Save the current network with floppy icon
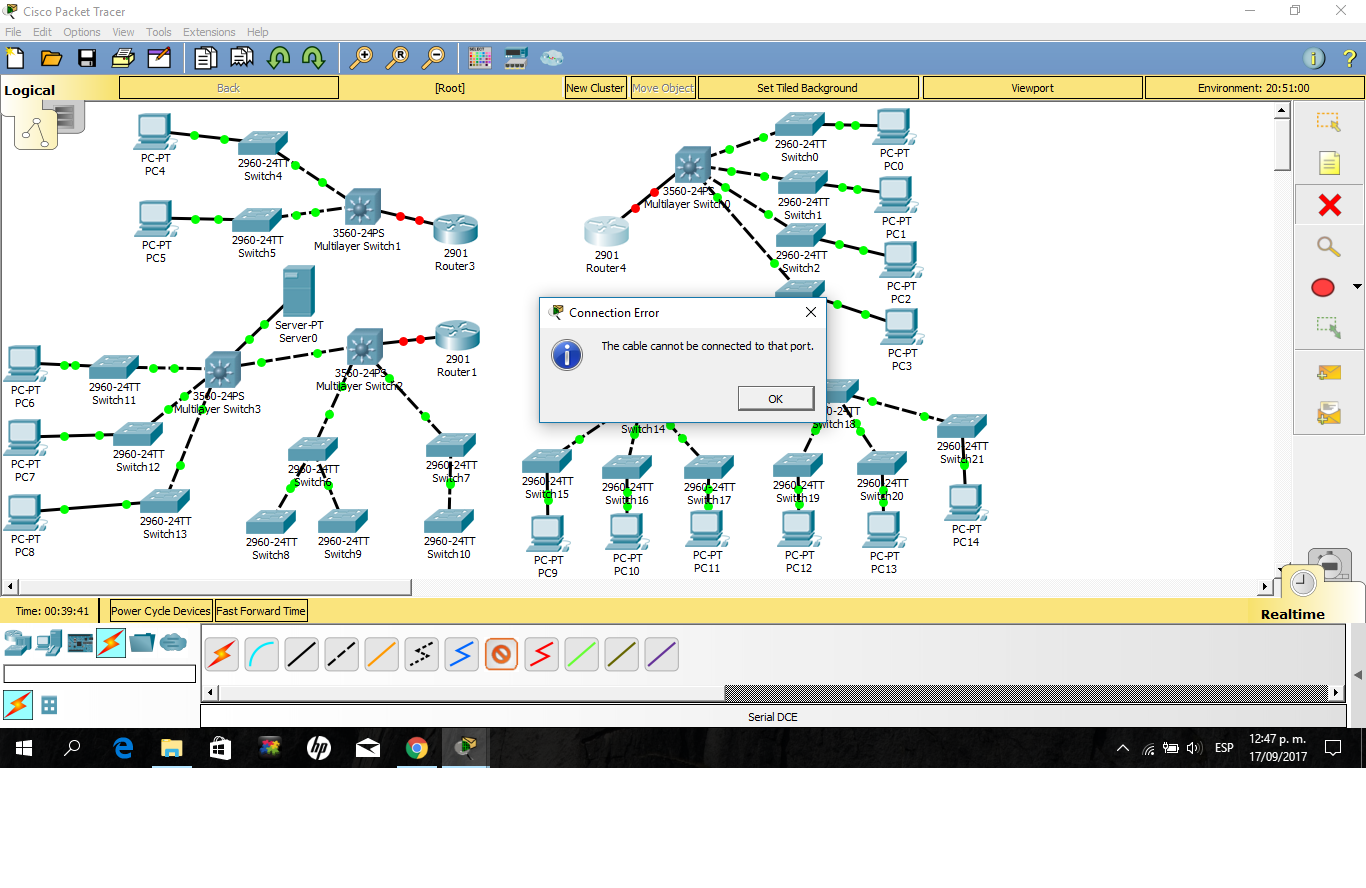Screen dimensions: 1366x888 coord(87,58)
